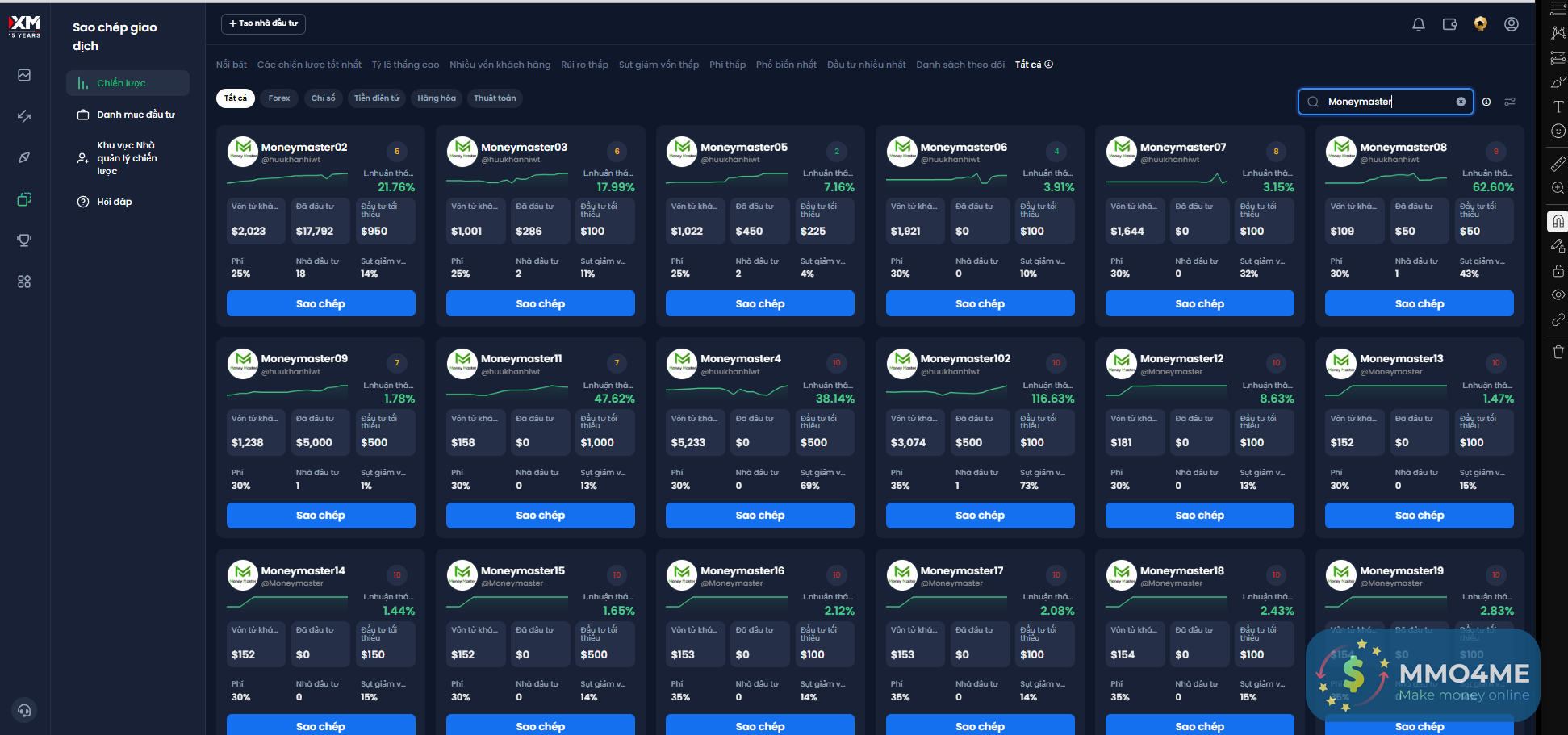The height and width of the screenshot is (735, 1568).
Task: Switch to the Phí thấp tab
Action: (728, 65)
